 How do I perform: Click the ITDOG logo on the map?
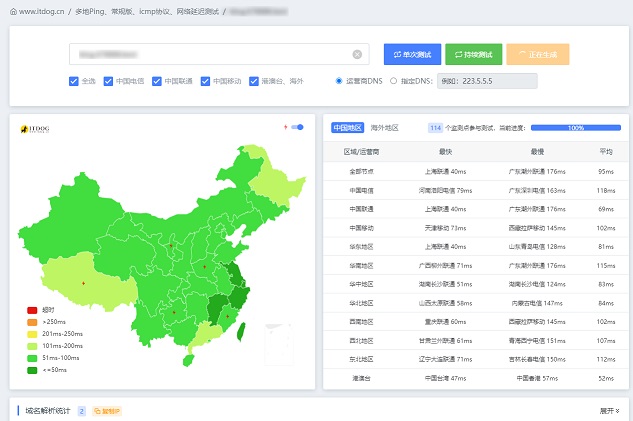(x=35, y=129)
